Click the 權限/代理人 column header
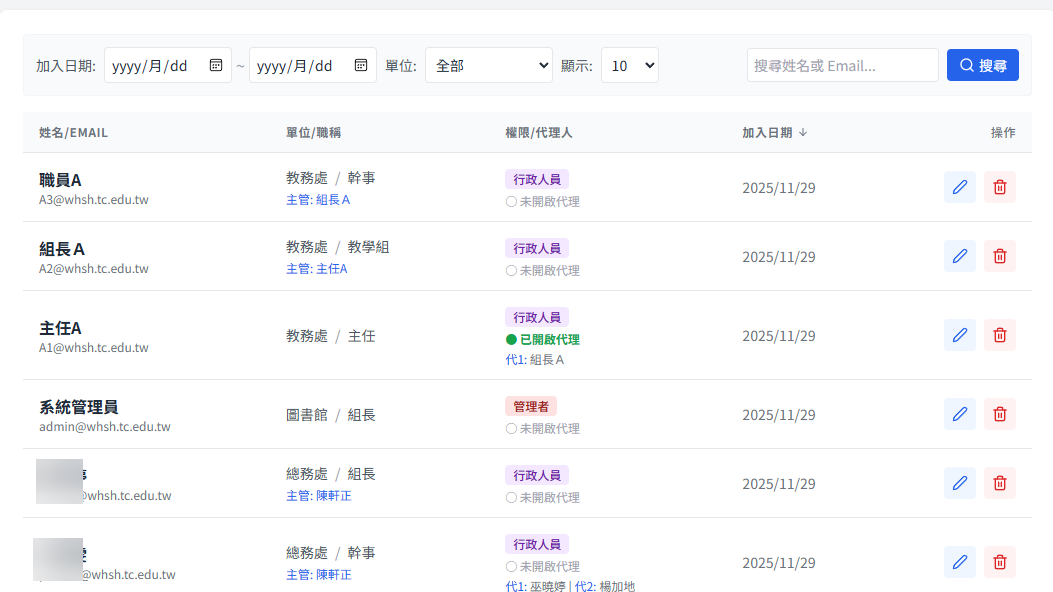1053x592 pixels. pyautogui.click(x=538, y=132)
